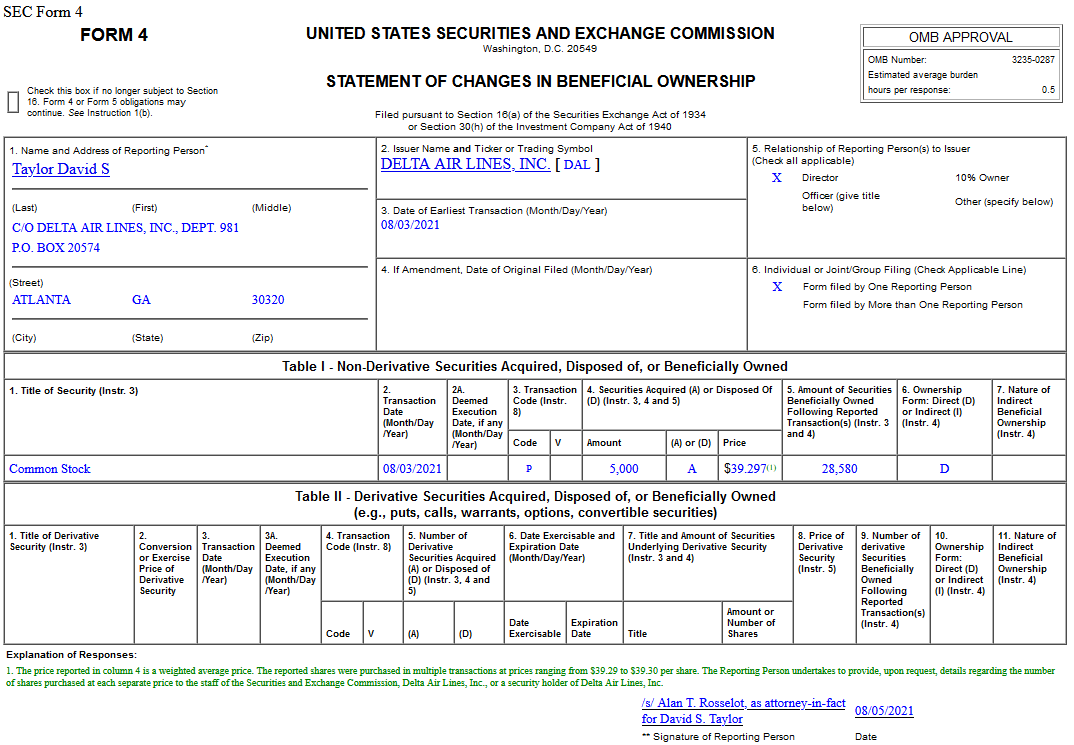Select the C/O DELTA AIR LINES, INC., DEPT. 981 address line

[125, 228]
